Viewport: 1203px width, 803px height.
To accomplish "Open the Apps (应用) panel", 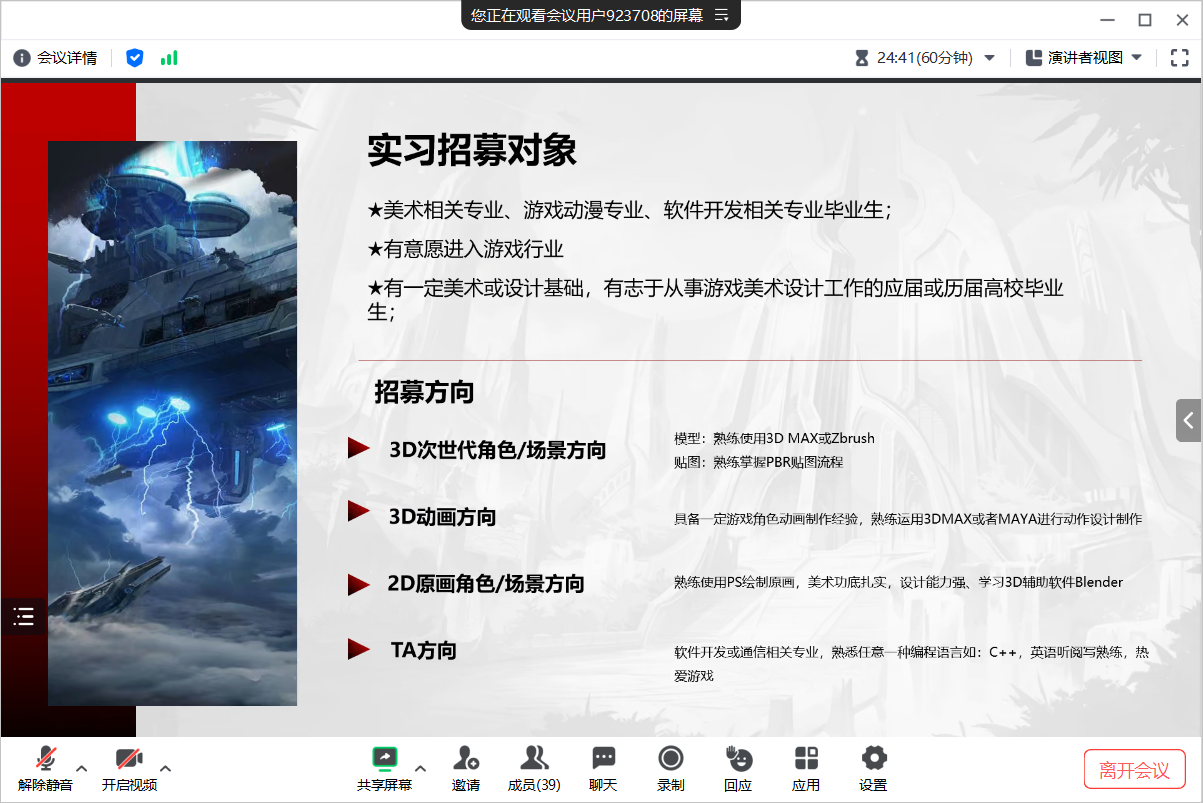I will [x=806, y=768].
